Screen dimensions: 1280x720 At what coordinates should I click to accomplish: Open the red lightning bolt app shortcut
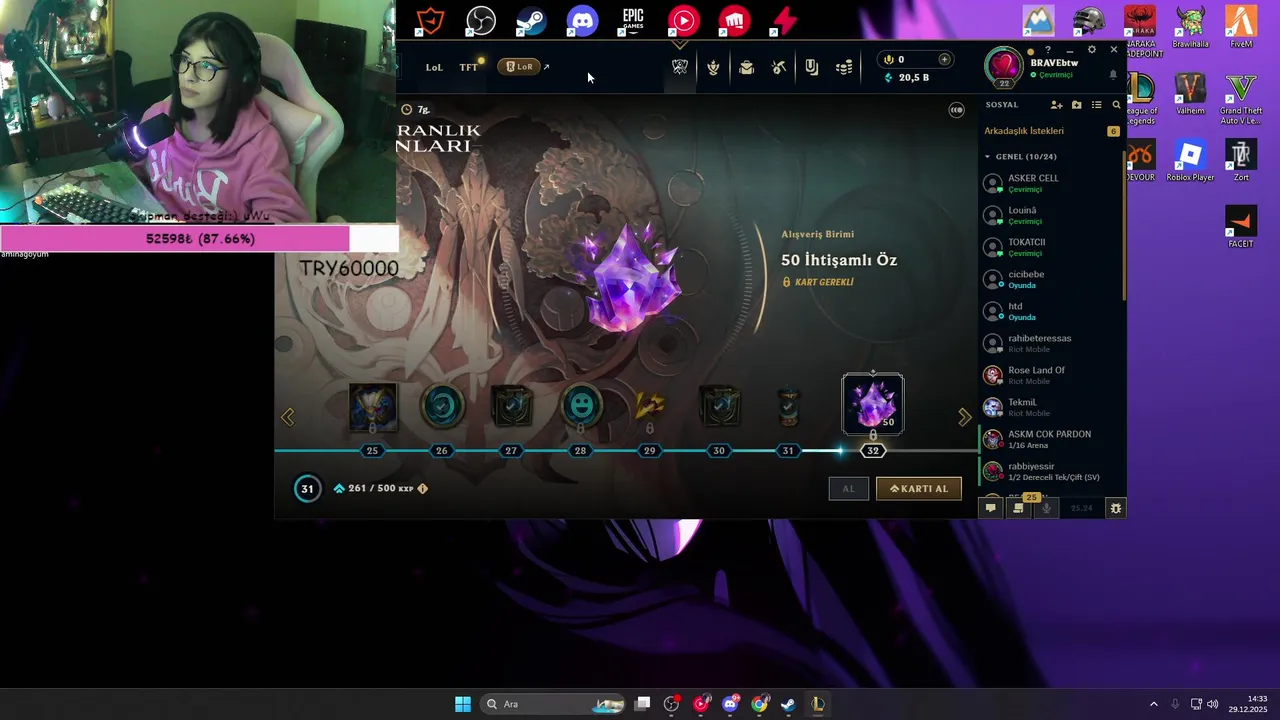(786, 20)
